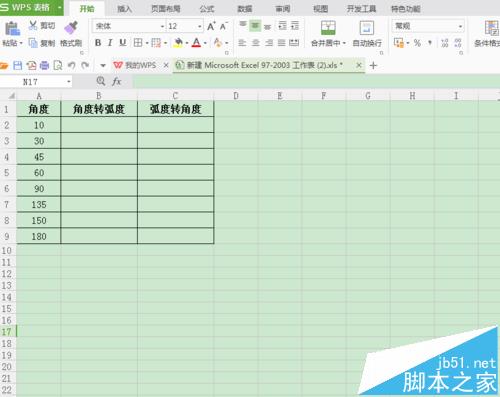500x397 pixels.
Task: Select column B header
Action: tap(99, 96)
